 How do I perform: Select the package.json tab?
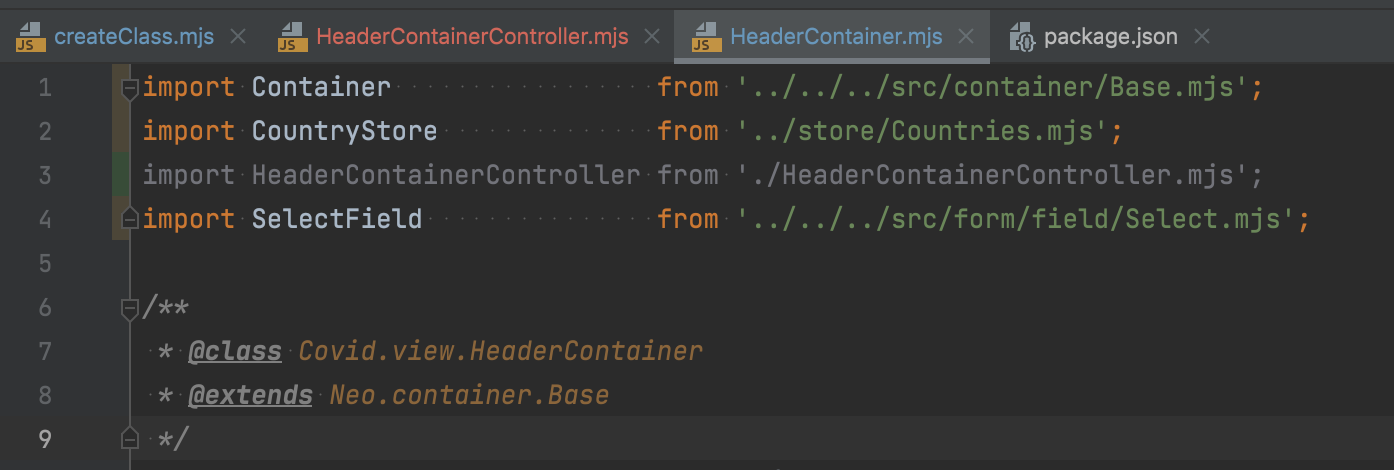1110,37
